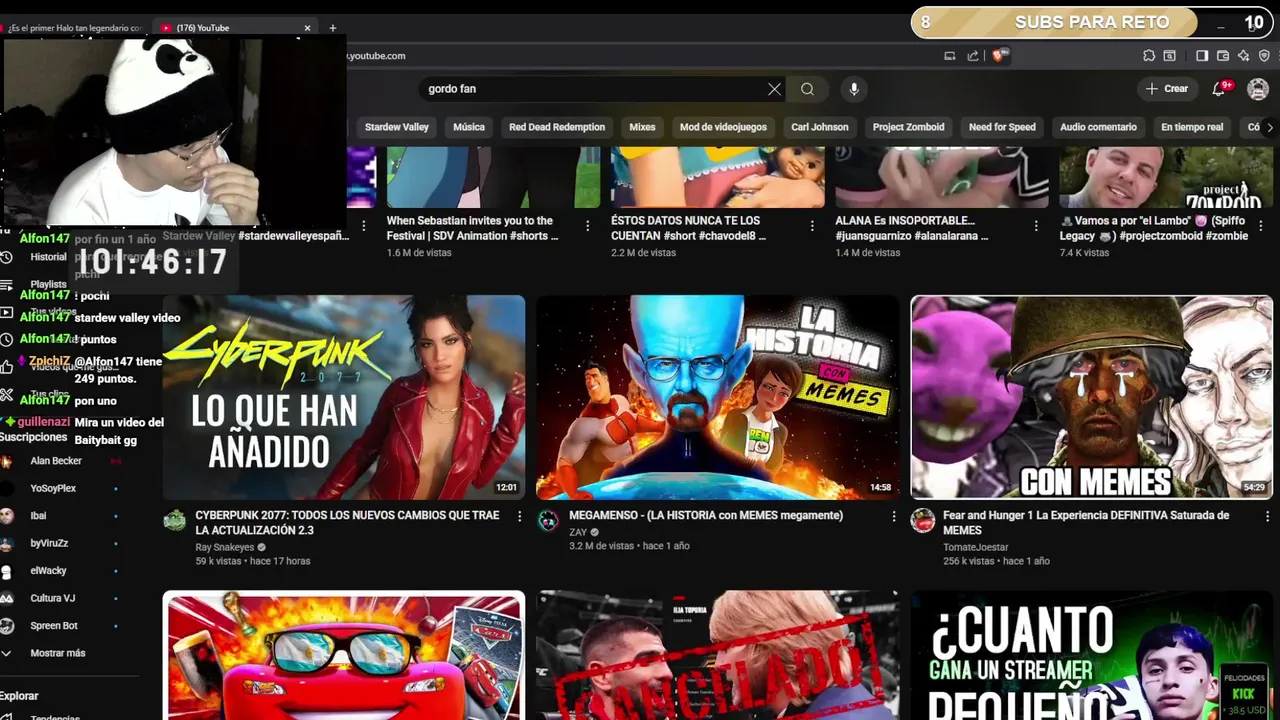The width and height of the screenshot is (1280, 720).
Task: Open Fear and Hunger Con Memes thumbnail
Action: pos(1091,397)
